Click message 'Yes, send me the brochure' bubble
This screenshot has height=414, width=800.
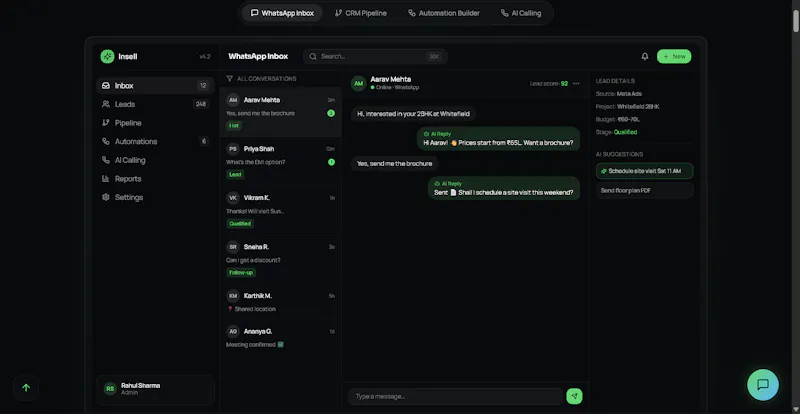click(x=394, y=164)
